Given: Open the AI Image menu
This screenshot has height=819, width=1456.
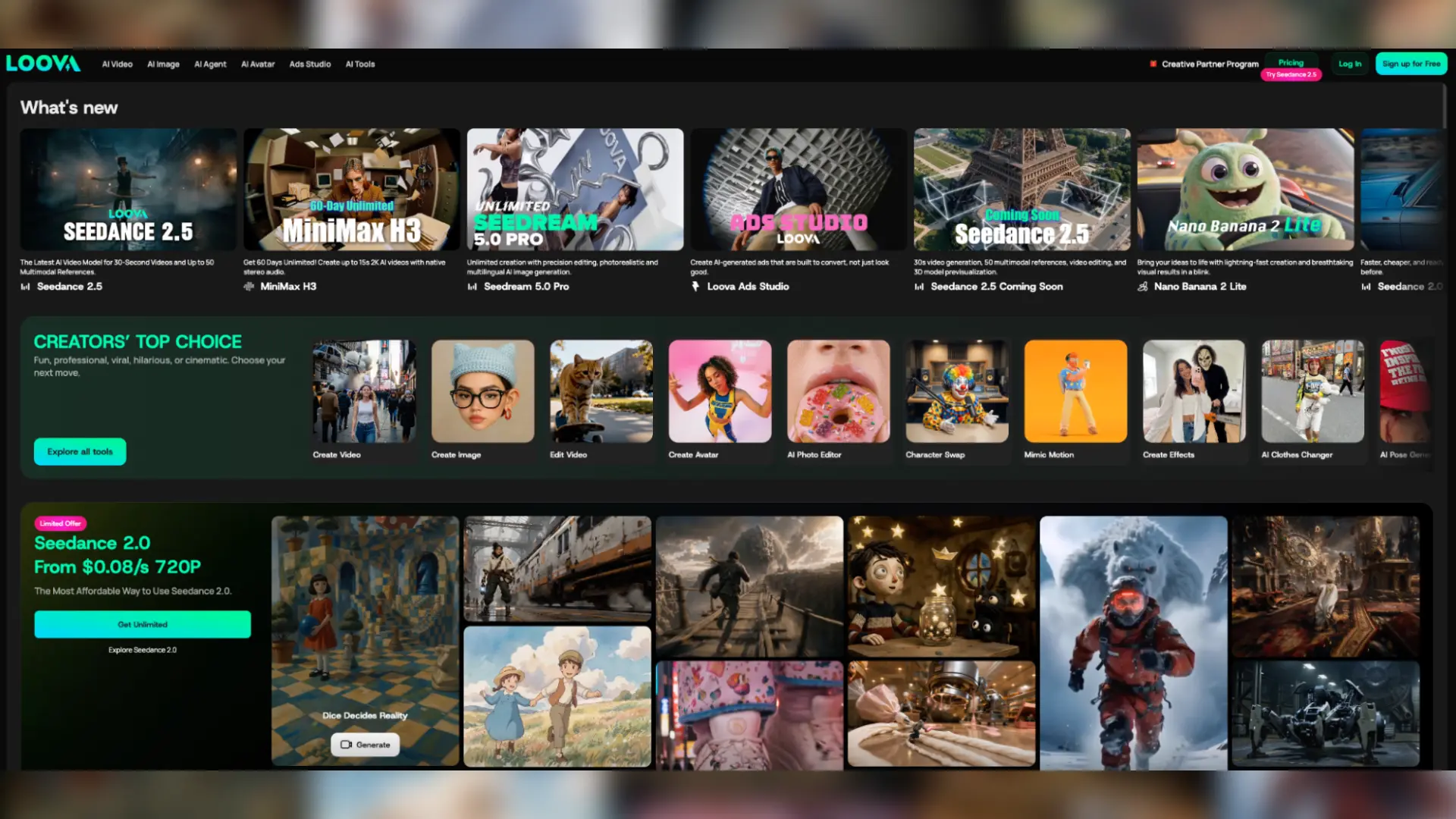Looking at the screenshot, I should (x=163, y=64).
